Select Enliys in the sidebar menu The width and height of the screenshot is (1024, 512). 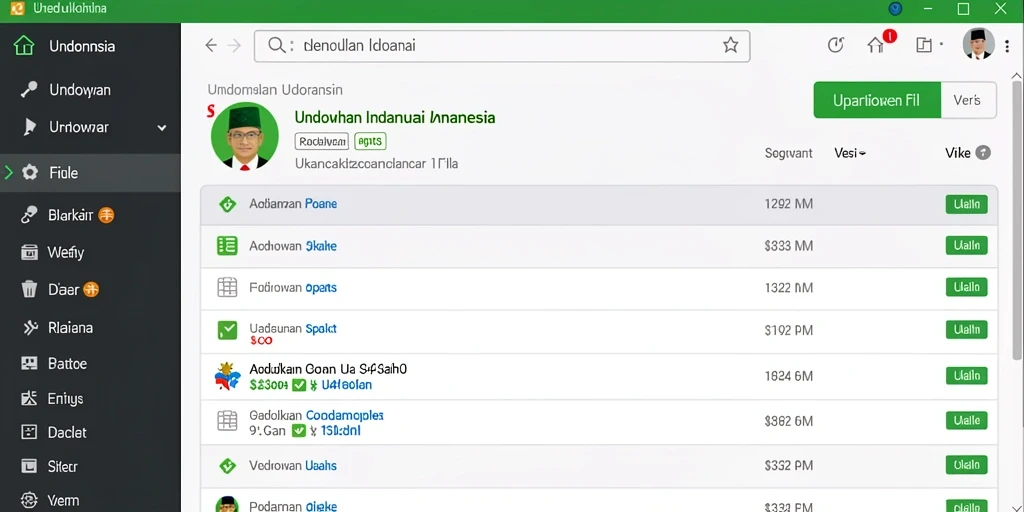(x=65, y=398)
